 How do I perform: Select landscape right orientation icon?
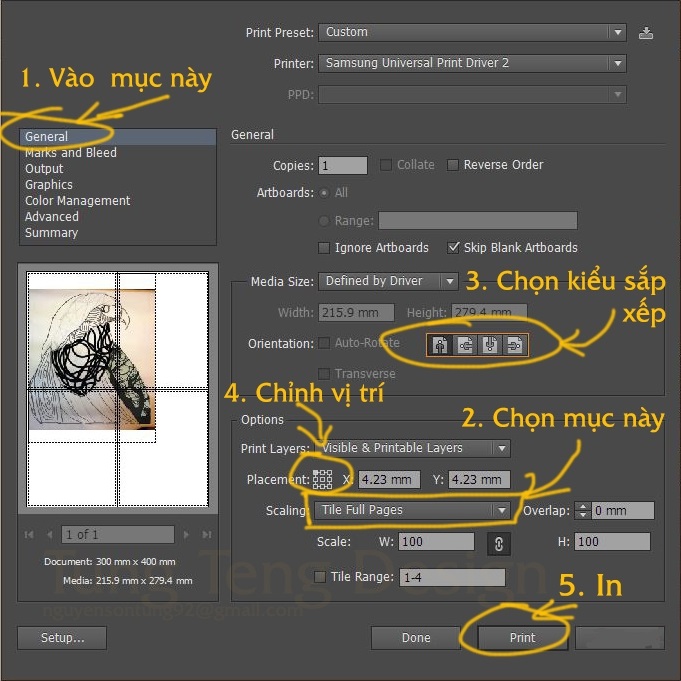click(x=515, y=345)
